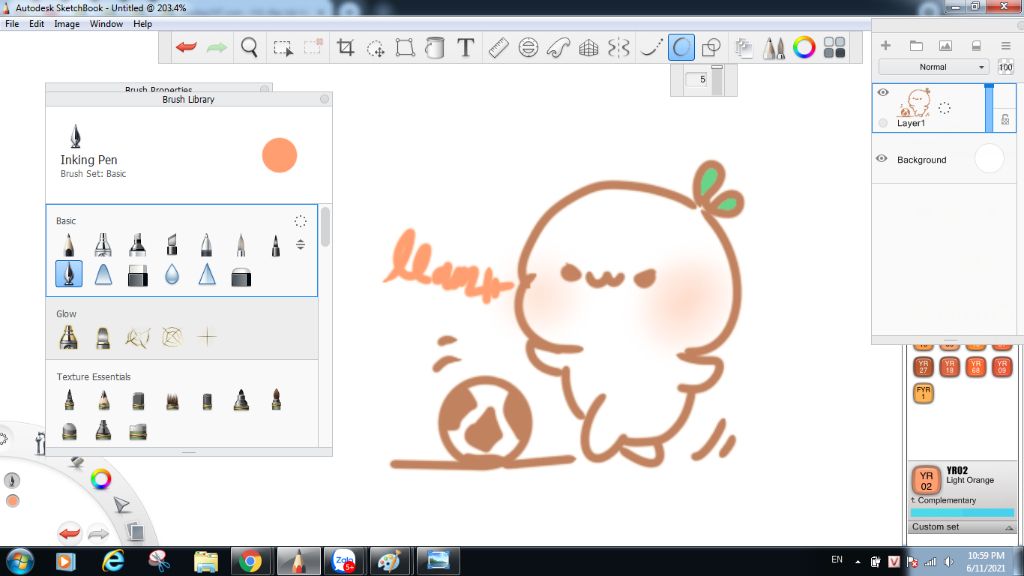Viewport: 1024px width, 576px height.
Task: Toggle Symmetry drawing tool
Action: click(618, 47)
